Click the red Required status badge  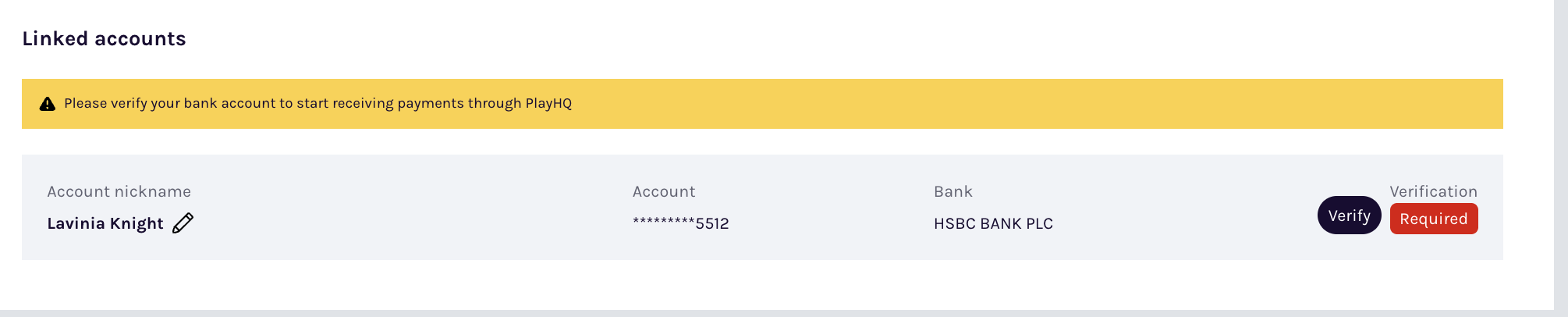pos(1433,219)
